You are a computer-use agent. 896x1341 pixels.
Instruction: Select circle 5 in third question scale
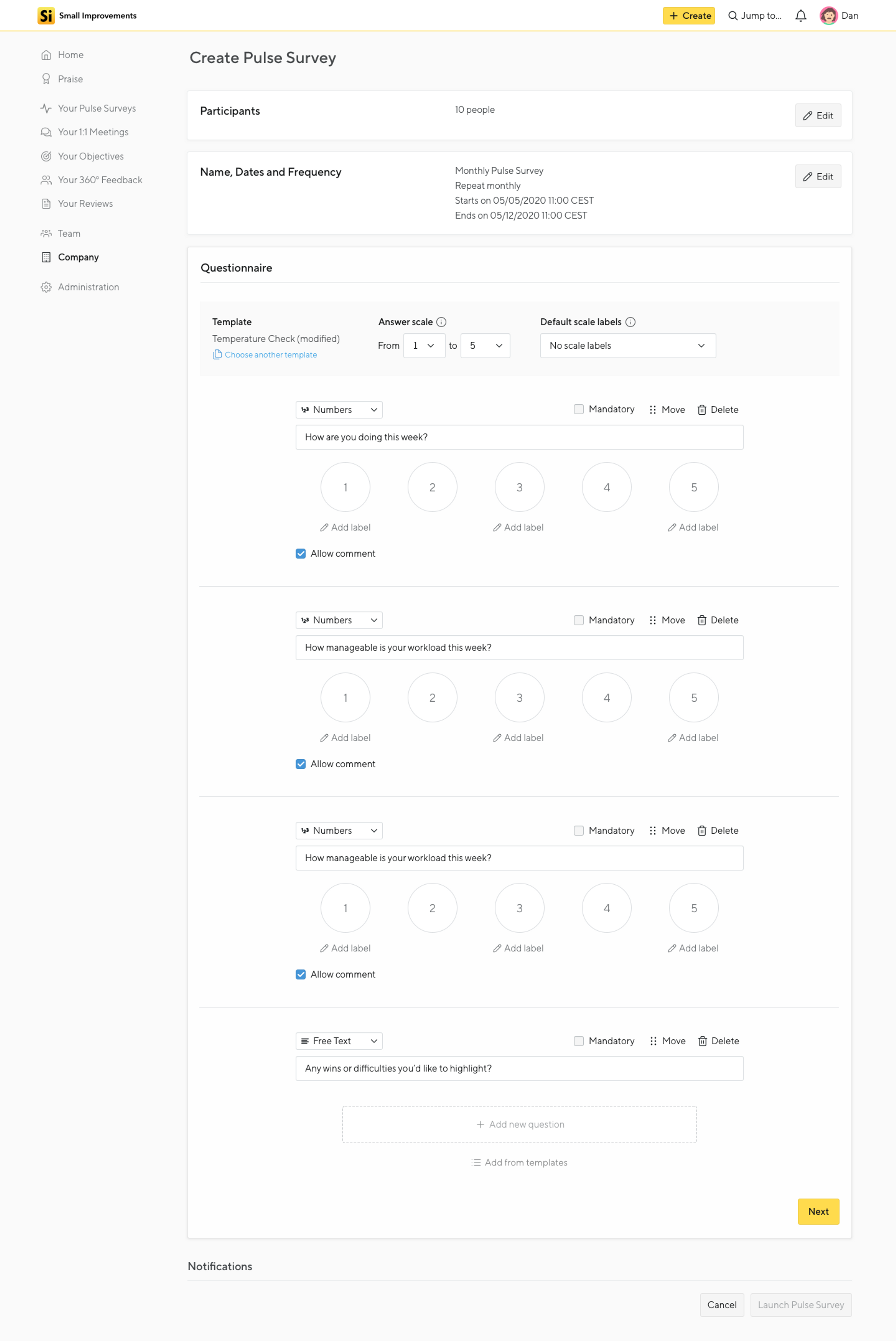coord(694,908)
